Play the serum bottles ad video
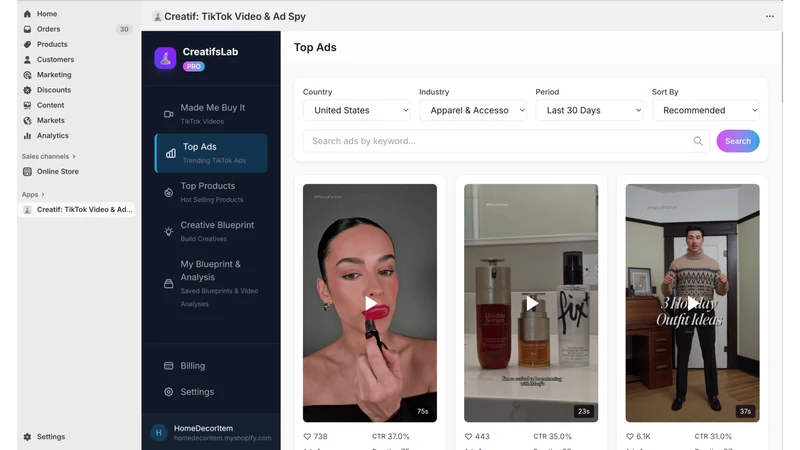Image resolution: width=800 pixels, height=450 pixels. (532, 304)
